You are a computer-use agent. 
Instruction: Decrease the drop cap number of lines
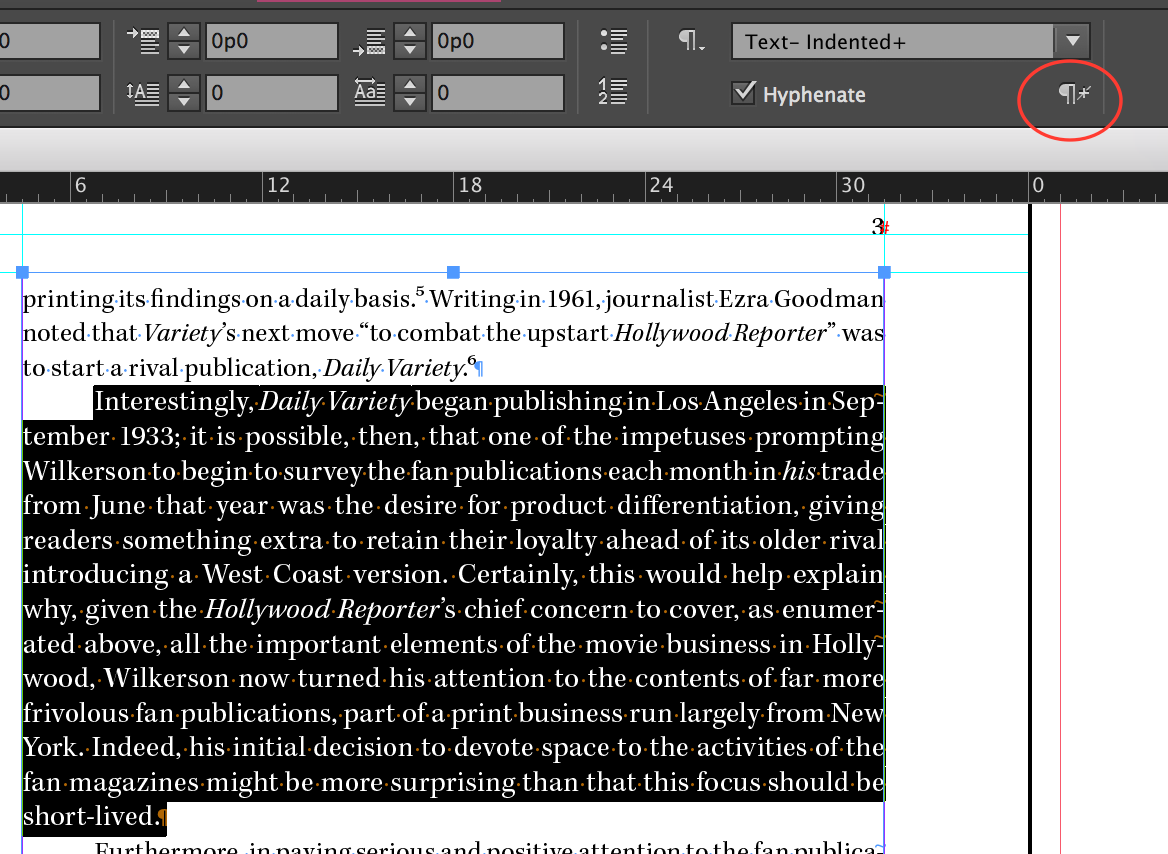coord(184,102)
